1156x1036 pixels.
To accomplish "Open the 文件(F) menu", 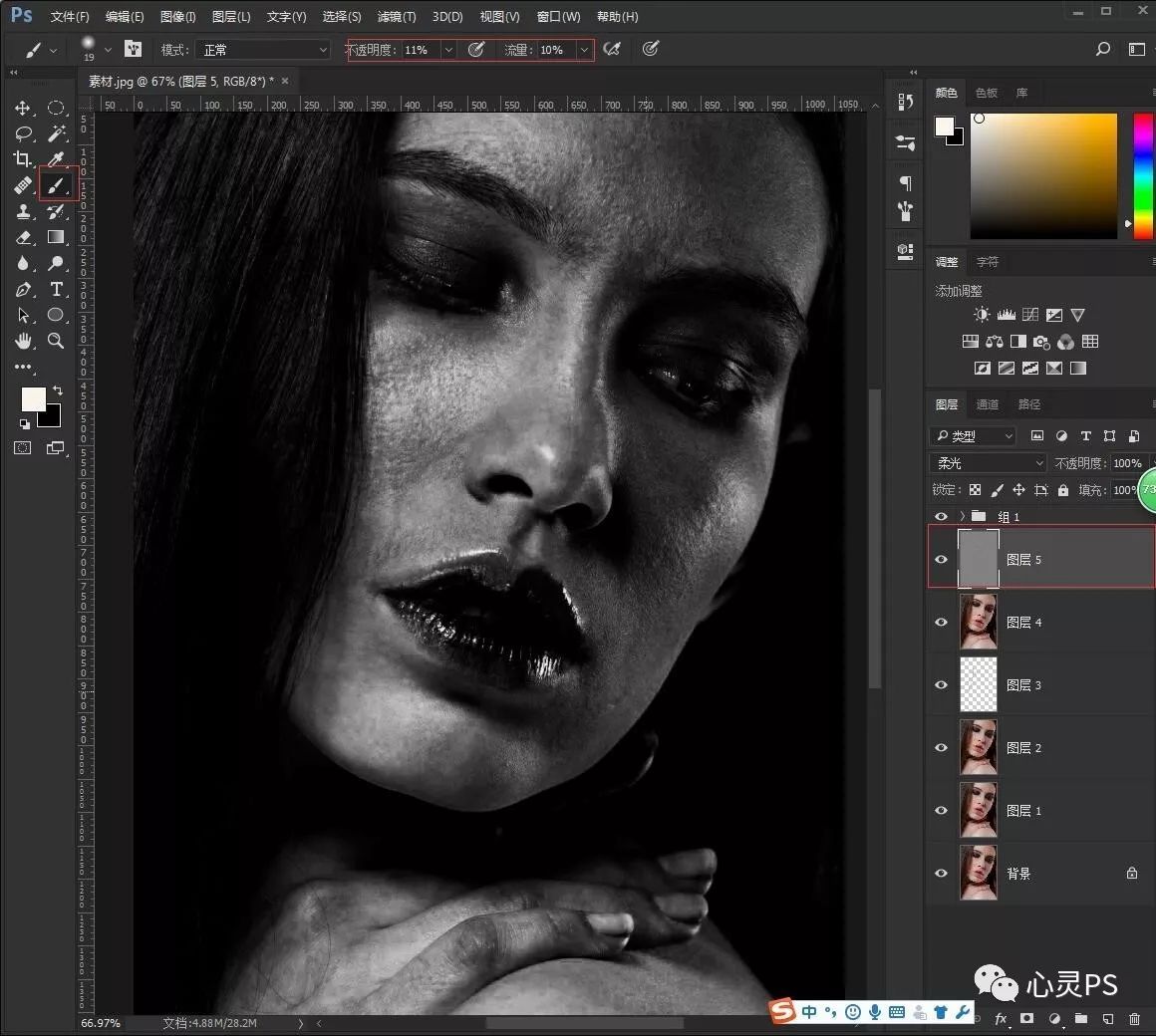I will coord(70,16).
